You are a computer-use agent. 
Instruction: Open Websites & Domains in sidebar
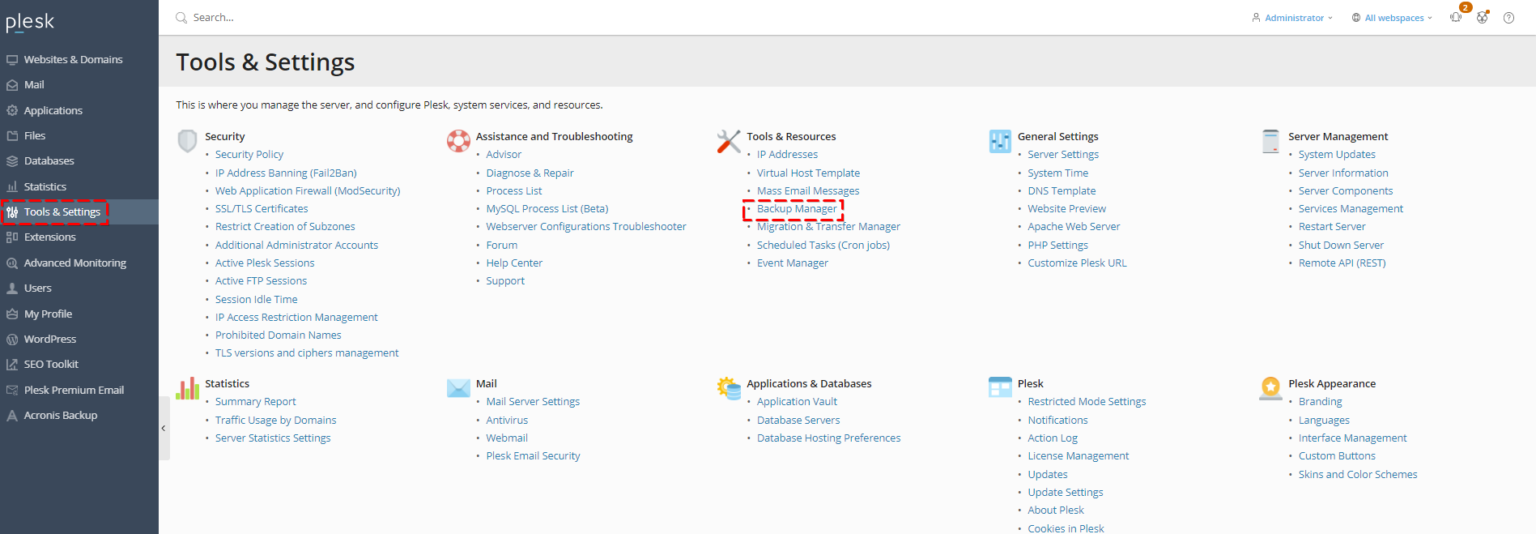click(73, 60)
